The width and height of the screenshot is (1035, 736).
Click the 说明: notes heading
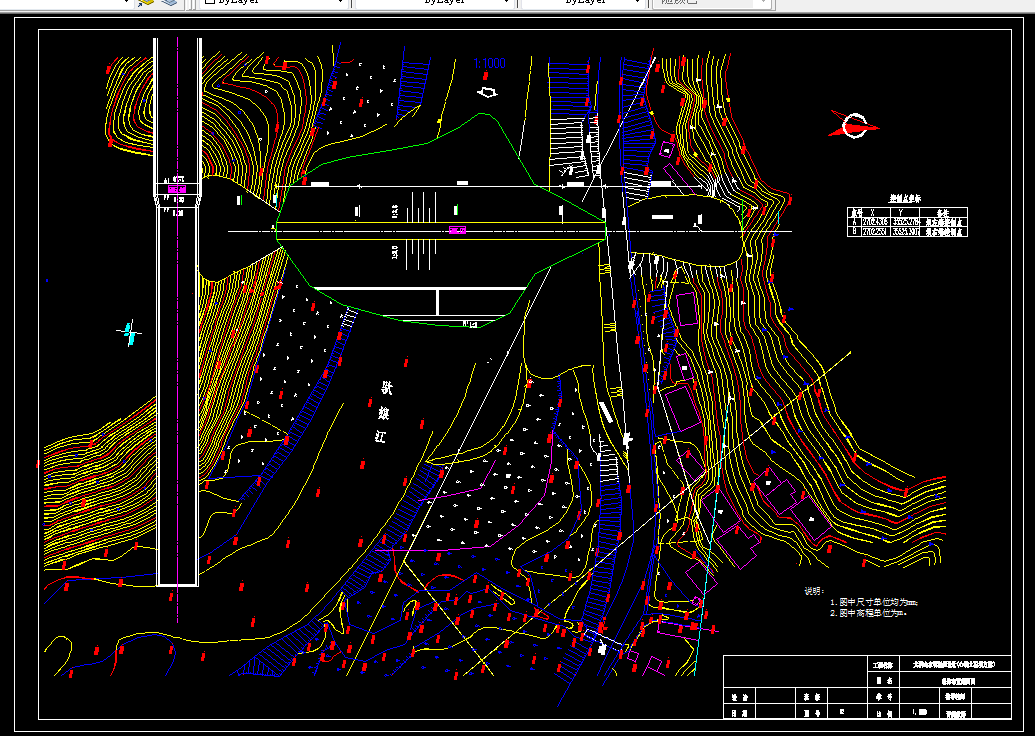point(814,591)
